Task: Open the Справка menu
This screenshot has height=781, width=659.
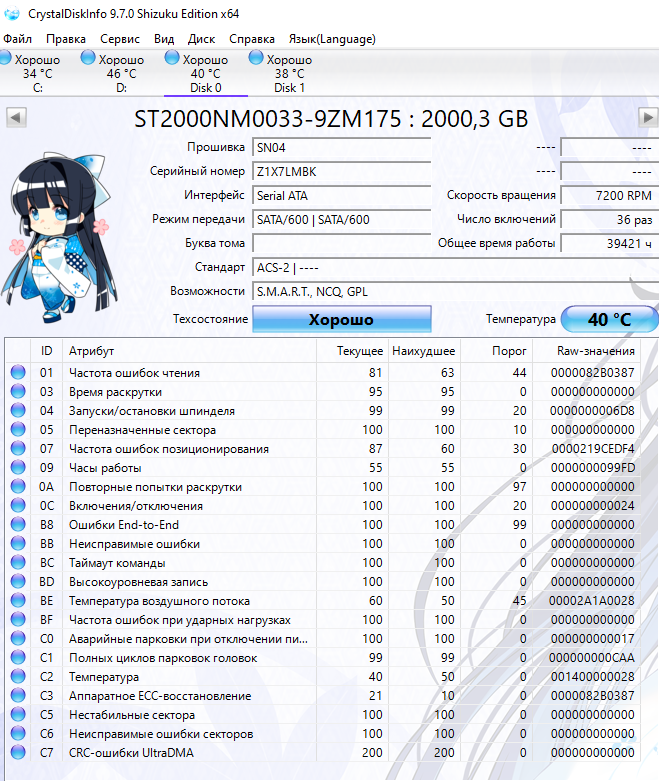Action: 252,39
